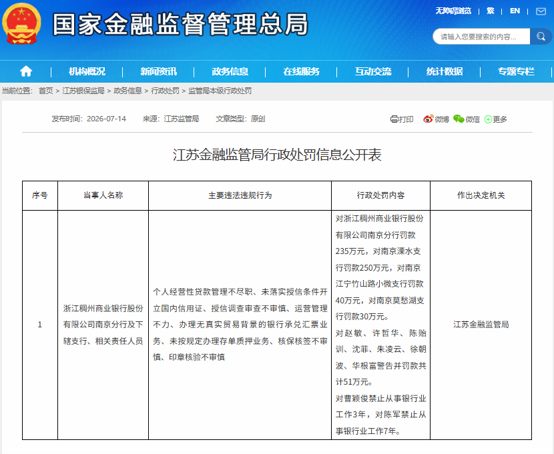Switch to traditional Chinese 繁

click(490, 11)
